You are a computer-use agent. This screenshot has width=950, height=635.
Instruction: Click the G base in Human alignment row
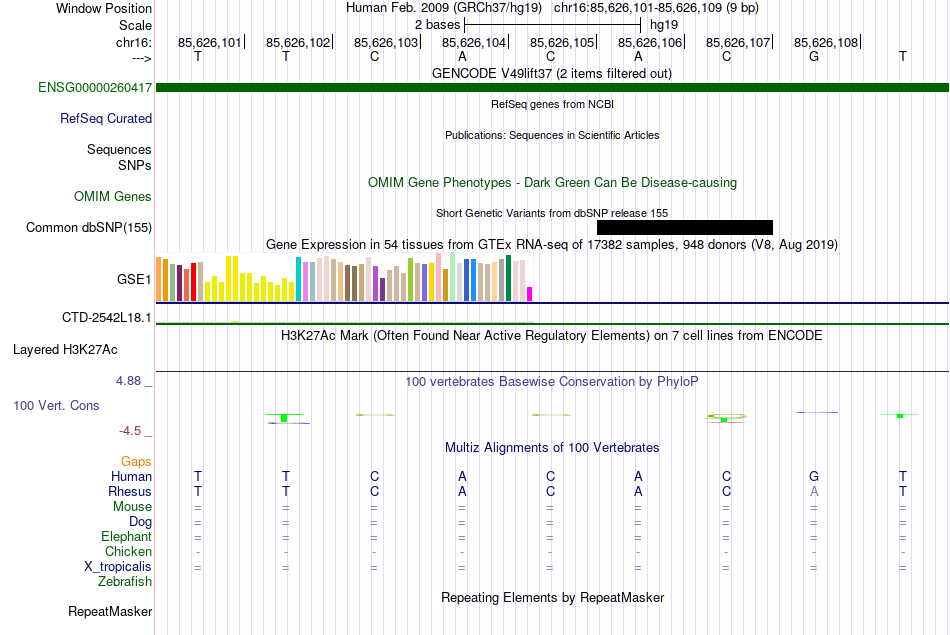814,476
